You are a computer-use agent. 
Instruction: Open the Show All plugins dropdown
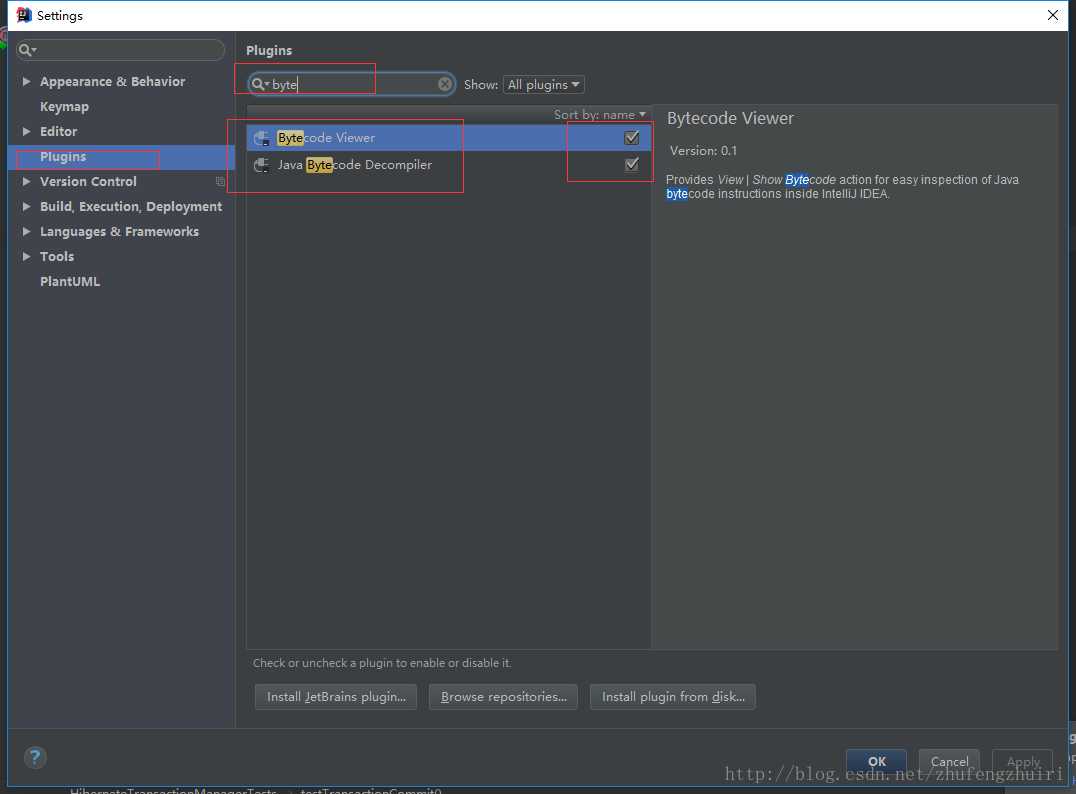pyautogui.click(x=543, y=84)
